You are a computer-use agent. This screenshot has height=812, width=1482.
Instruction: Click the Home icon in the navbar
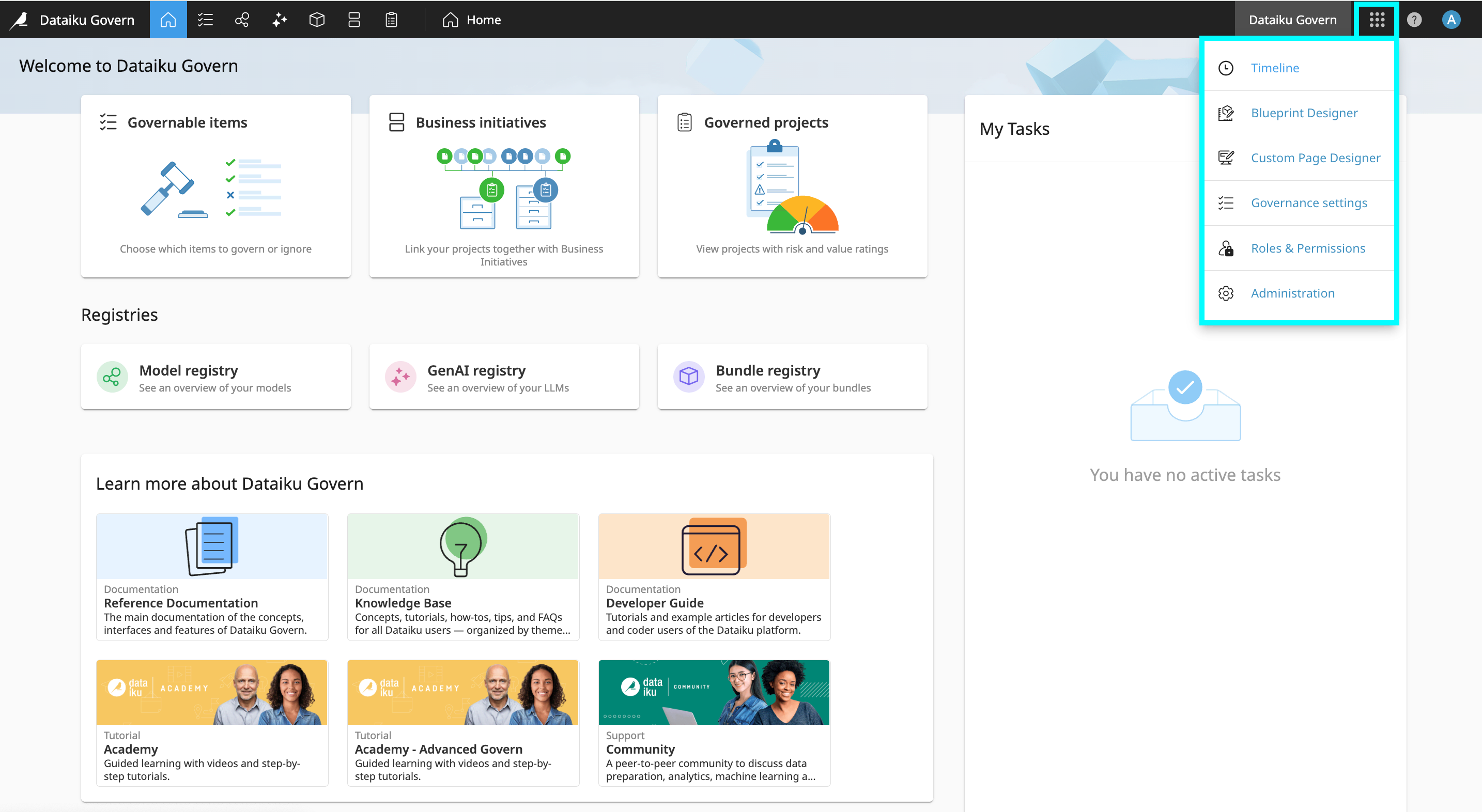click(168, 20)
